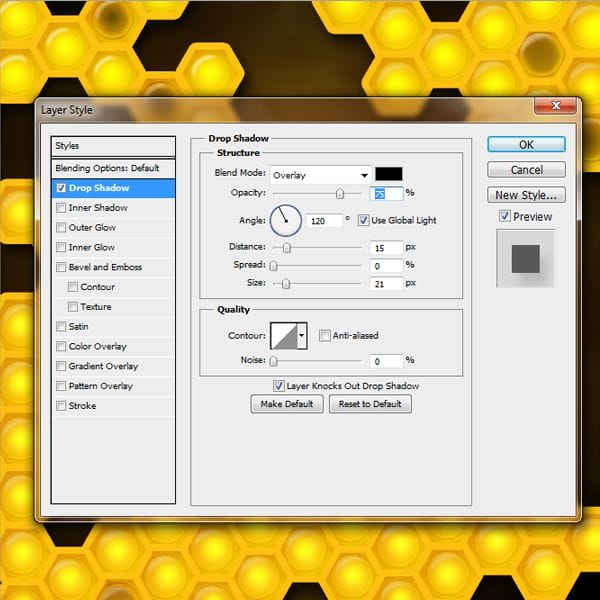Click the Distance value input field
The height and width of the screenshot is (600, 600).
click(x=386, y=247)
